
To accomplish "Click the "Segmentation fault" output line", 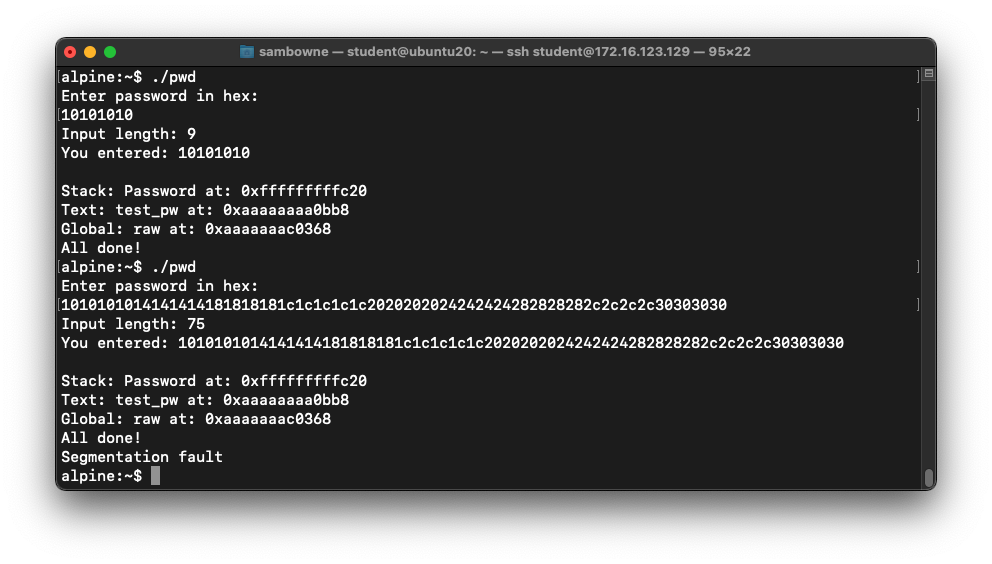I will [142, 457].
